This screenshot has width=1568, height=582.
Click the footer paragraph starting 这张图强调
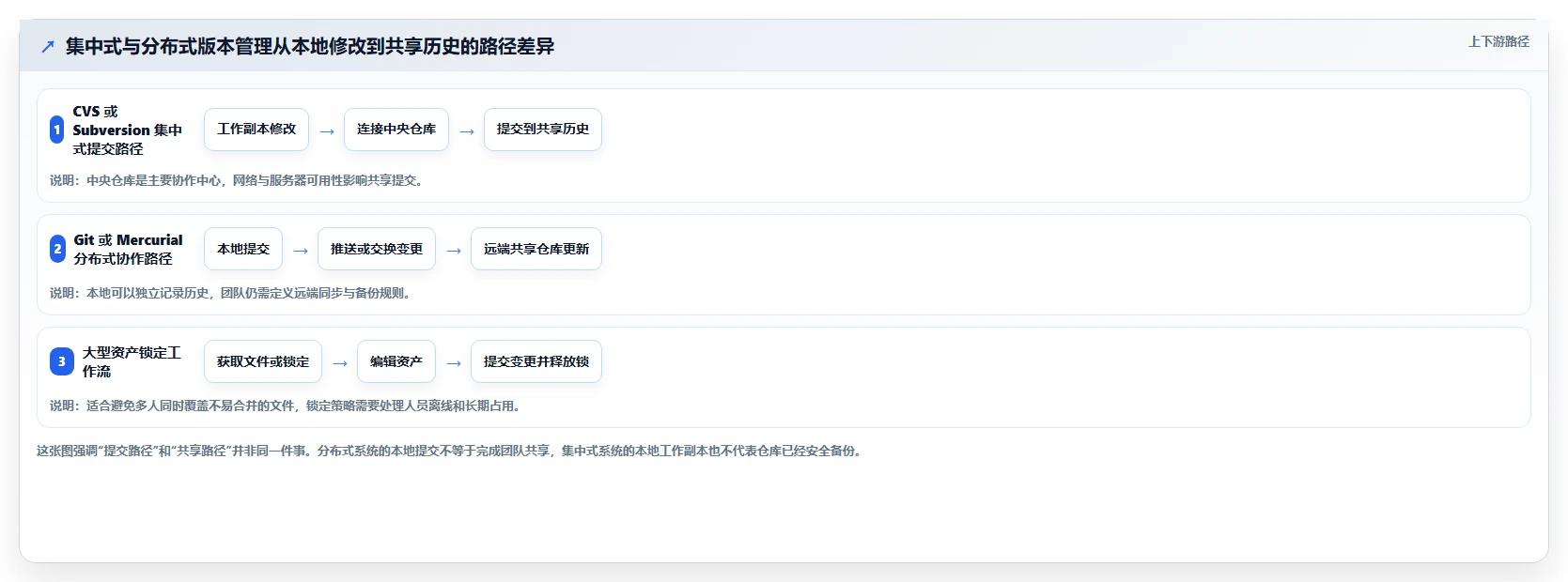click(451, 451)
